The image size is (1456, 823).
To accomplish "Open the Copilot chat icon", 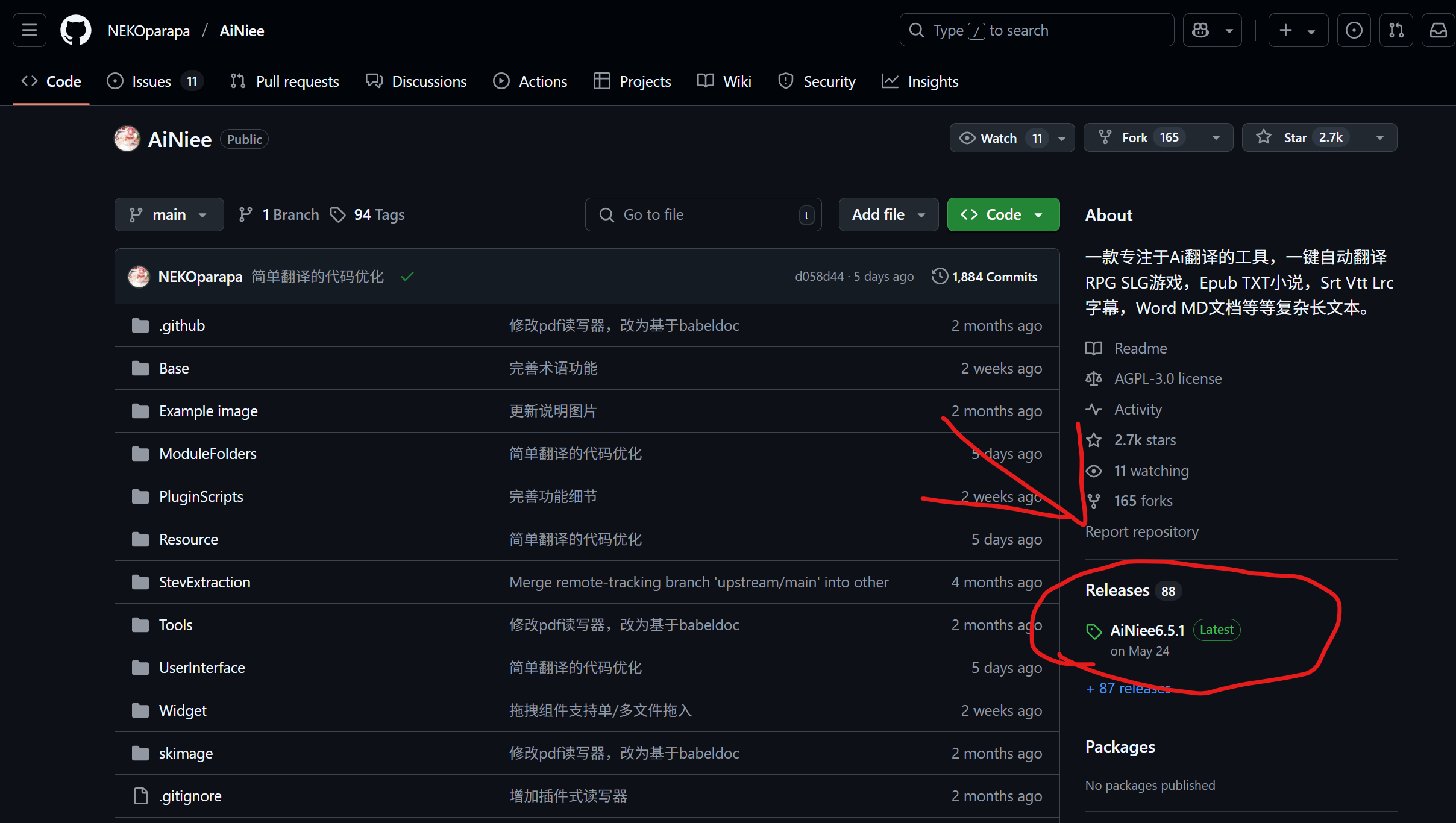I will point(1200,30).
